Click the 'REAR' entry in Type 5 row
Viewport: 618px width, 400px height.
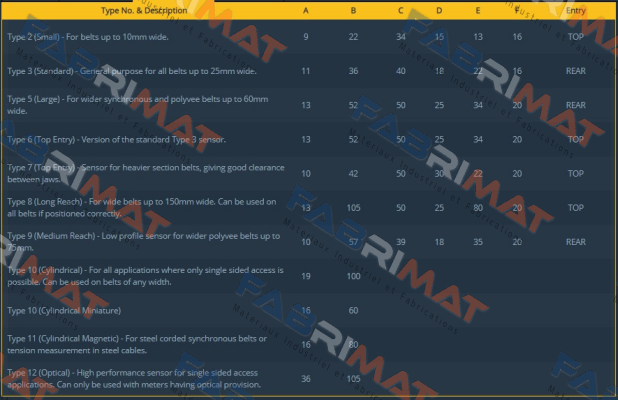576,105
